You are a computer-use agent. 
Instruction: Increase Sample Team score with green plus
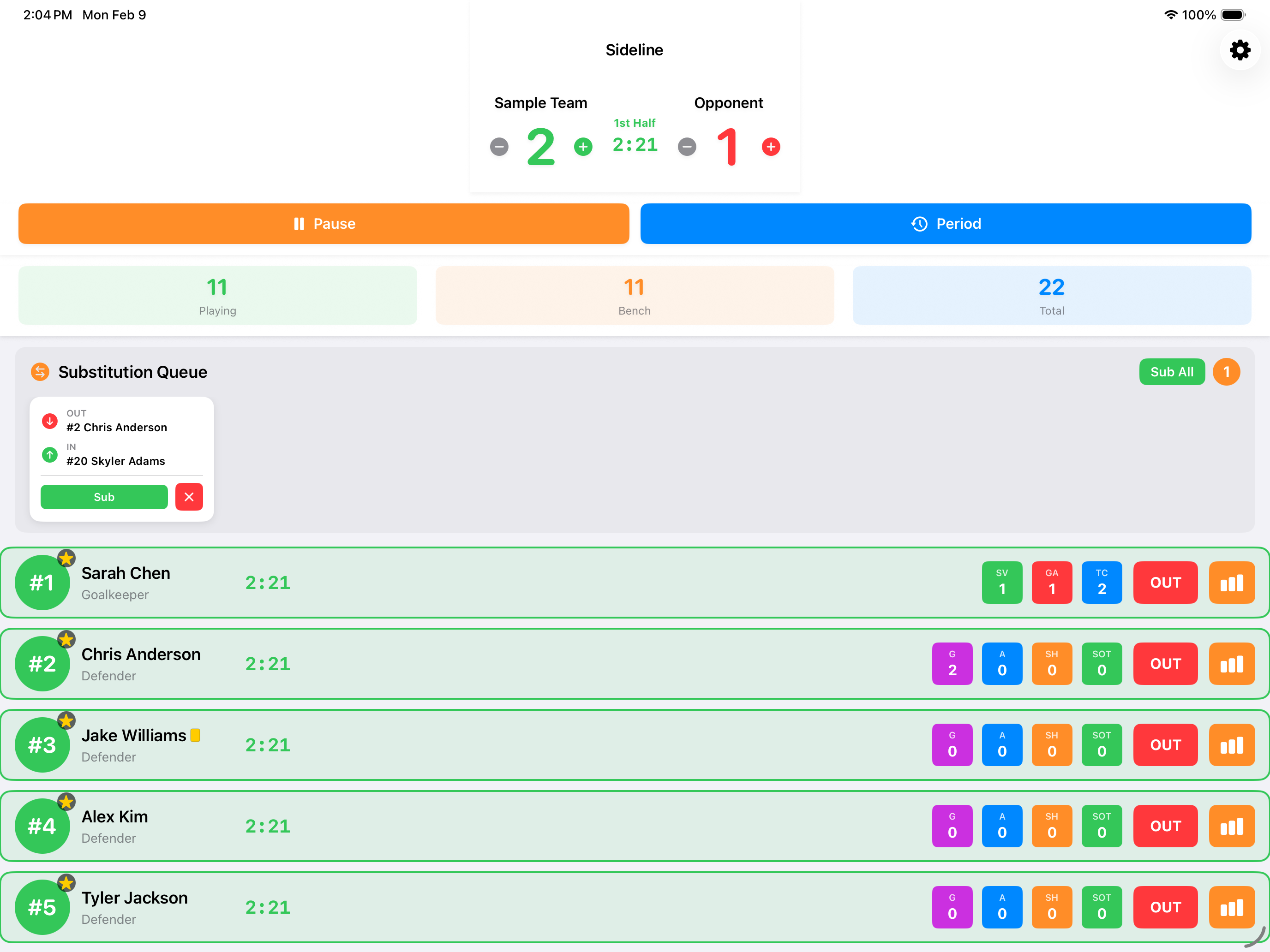coord(583,147)
